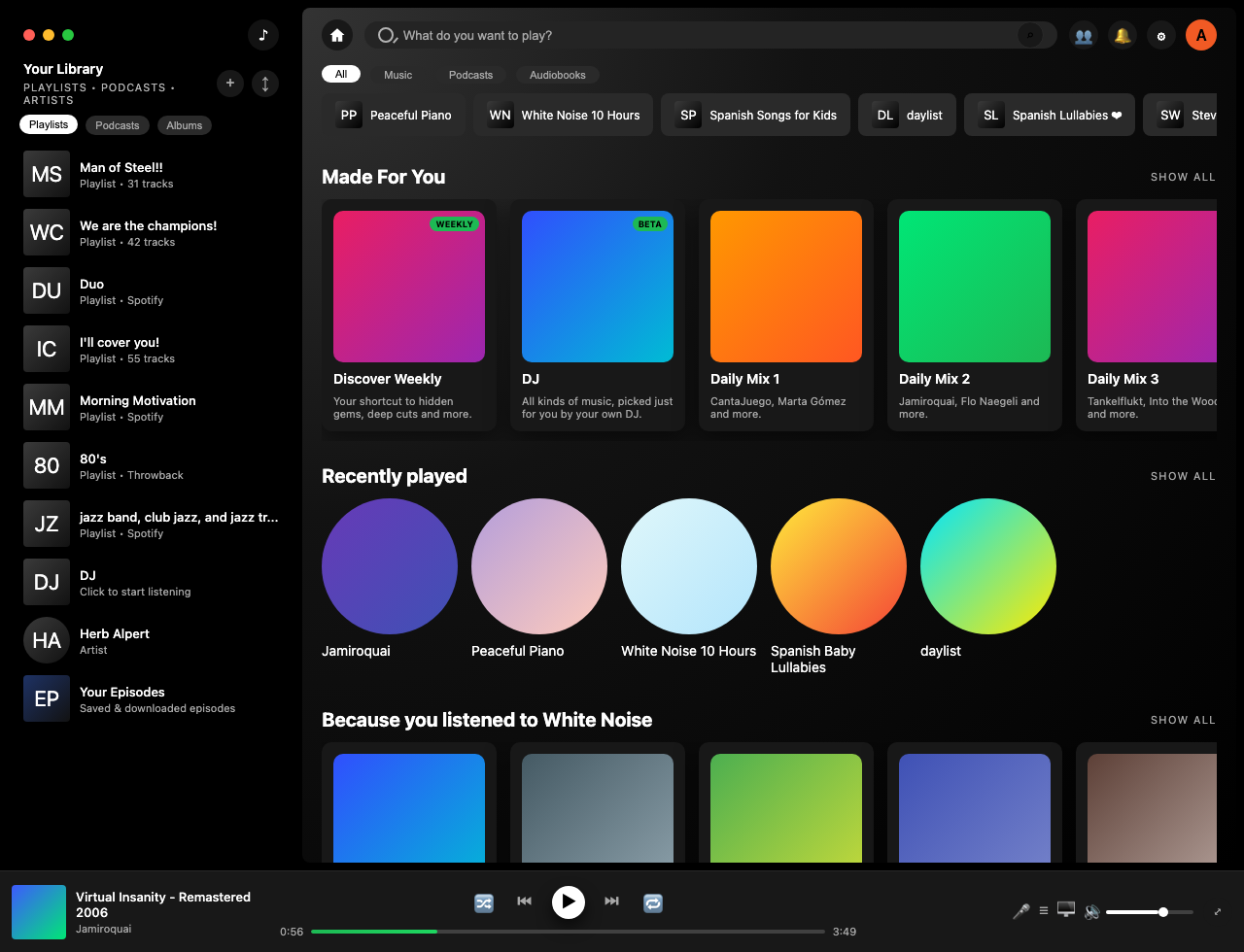Viewport: 1244px width, 952px height.
Task: Open the play queue icon
Action: point(1044,911)
